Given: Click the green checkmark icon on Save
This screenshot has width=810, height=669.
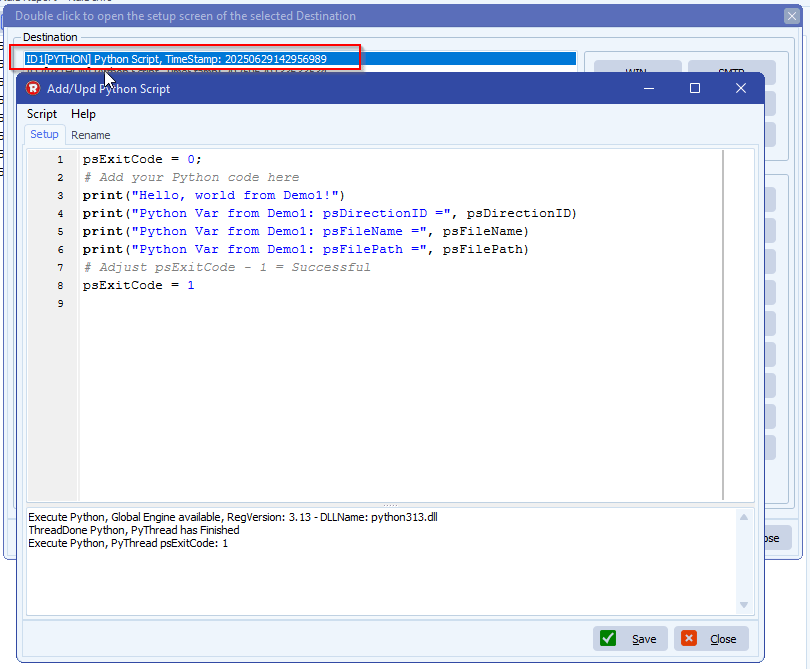Looking at the screenshot, I should 608,639.
